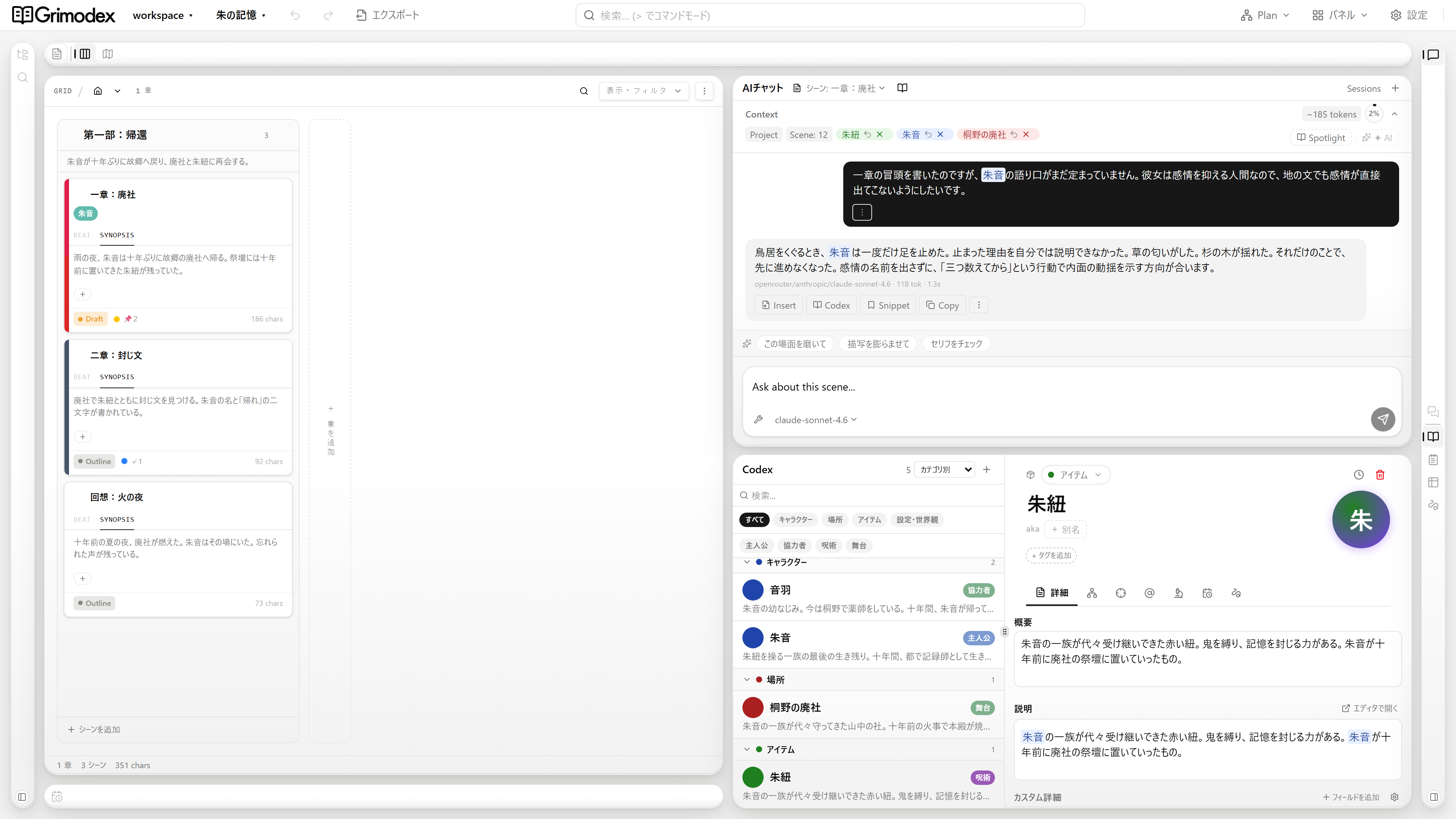Open the mentions @ tab icon
Image resolution: width=1456 pixels, height=819 pixels.
point(1150,593)
